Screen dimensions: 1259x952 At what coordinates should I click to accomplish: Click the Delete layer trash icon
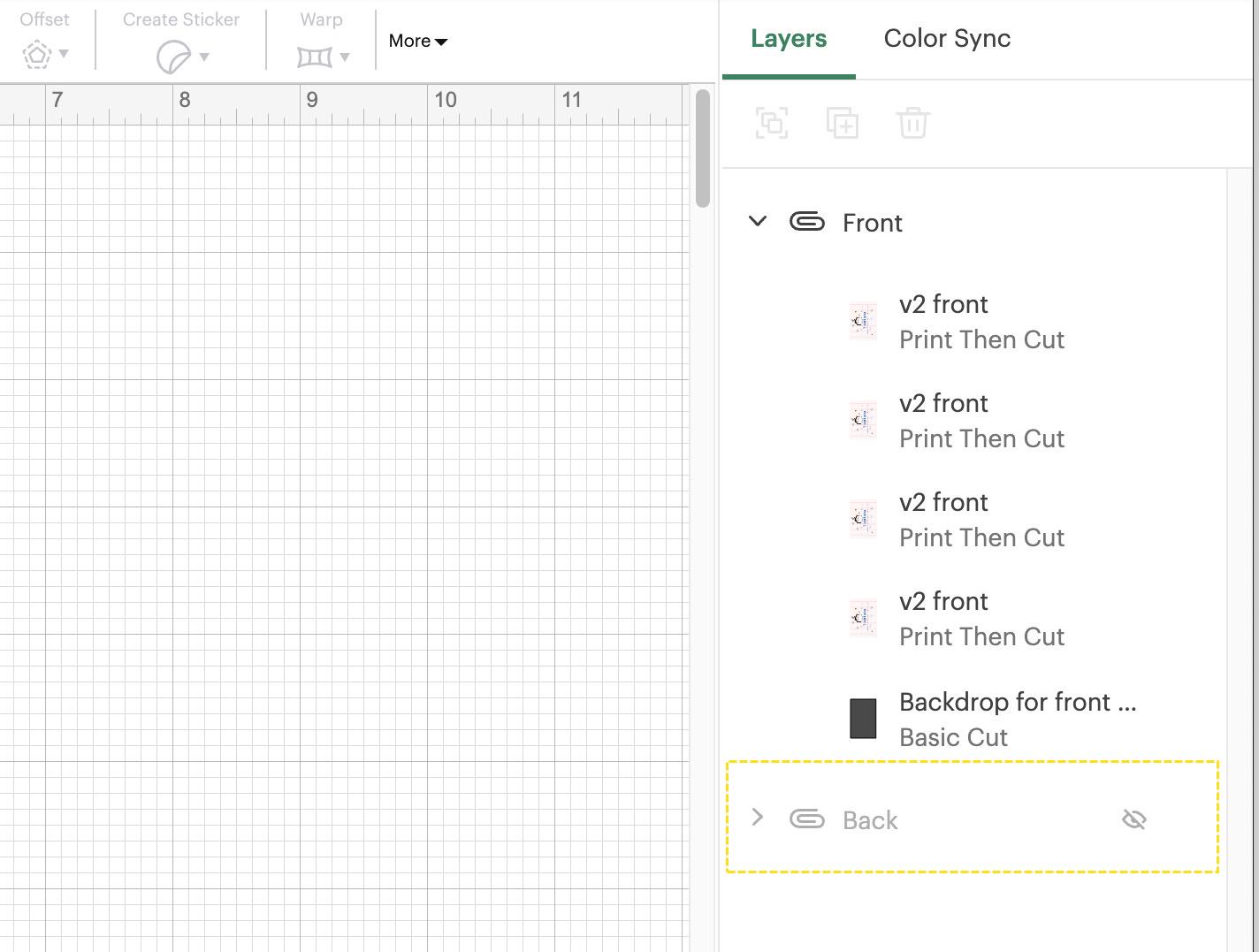coord(912,123)
